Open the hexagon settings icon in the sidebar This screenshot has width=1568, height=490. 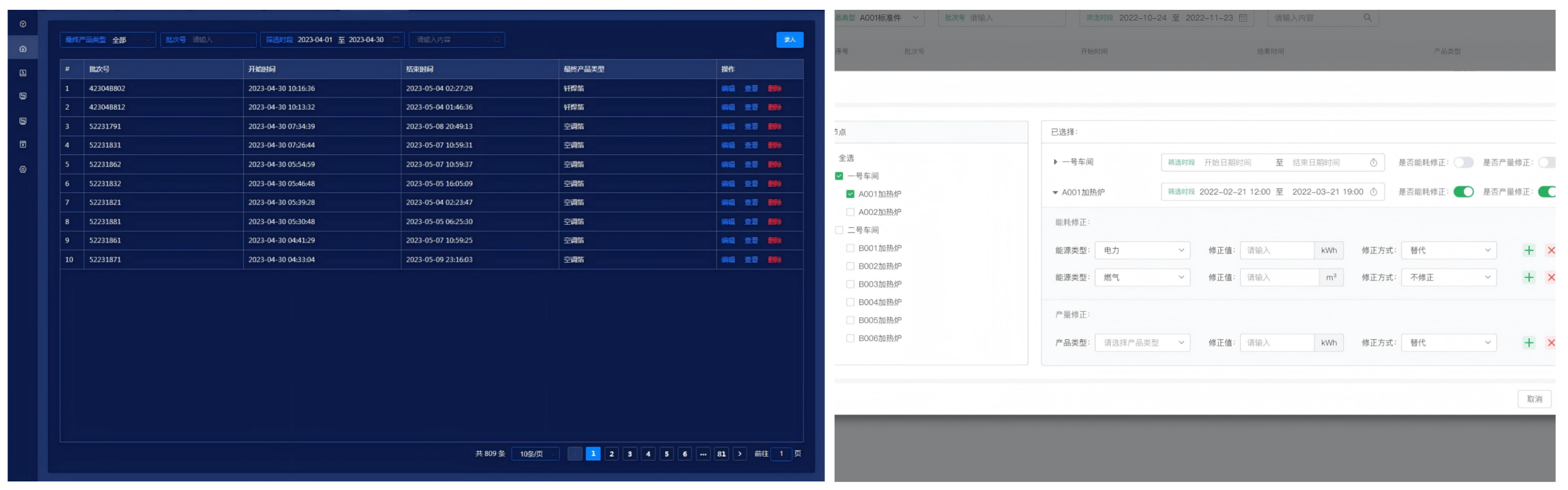[23, 170]
